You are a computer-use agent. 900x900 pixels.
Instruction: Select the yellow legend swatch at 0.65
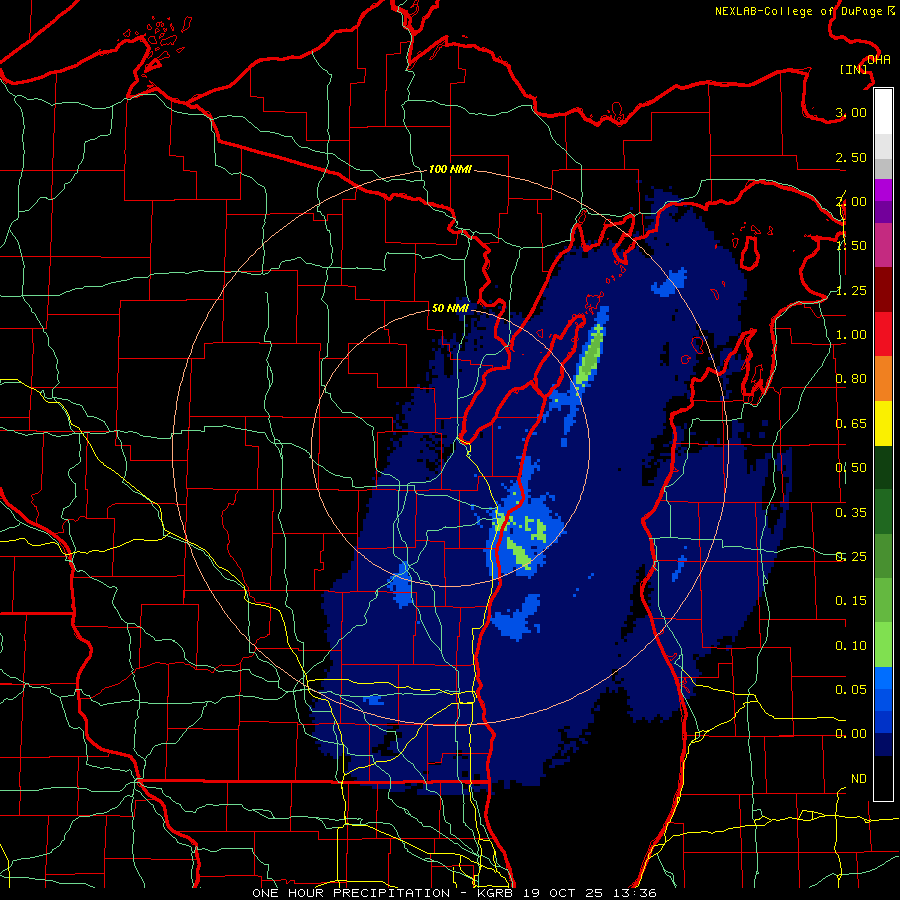[883, 423]
